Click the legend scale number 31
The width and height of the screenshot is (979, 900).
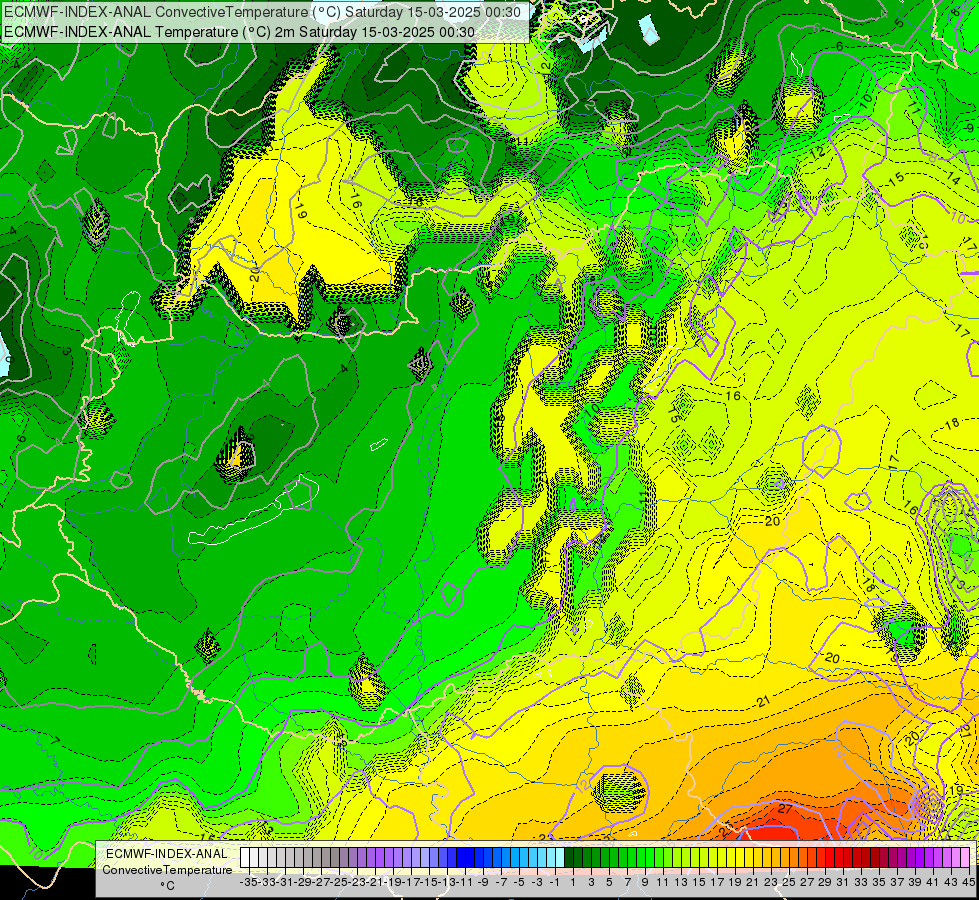click(842, 882)
